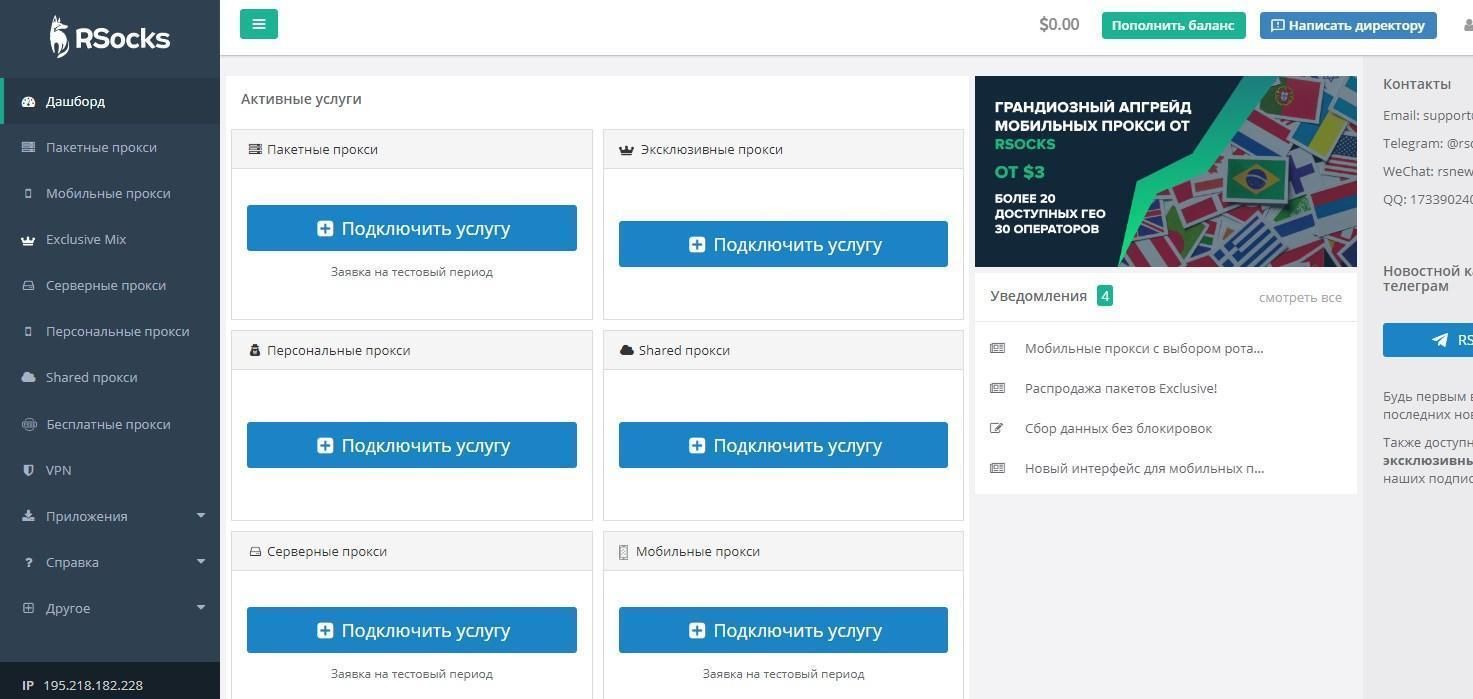This screenshot has width=1473, height=699.
Task: Connect service in Мобильные прокси card
Action: click(783, 630)
